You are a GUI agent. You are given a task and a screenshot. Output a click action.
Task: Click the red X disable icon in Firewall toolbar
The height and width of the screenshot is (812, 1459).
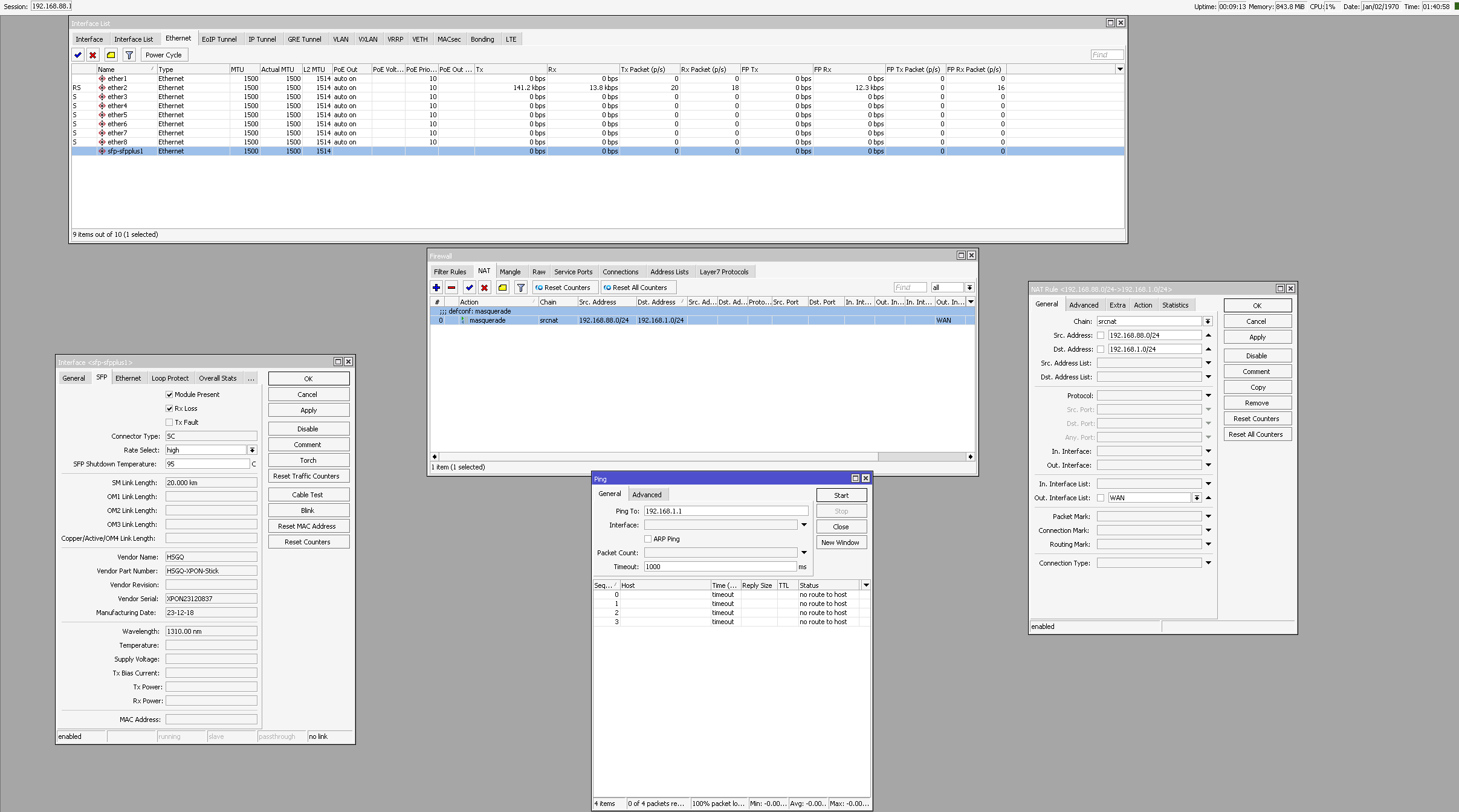[x=484, y=288]
